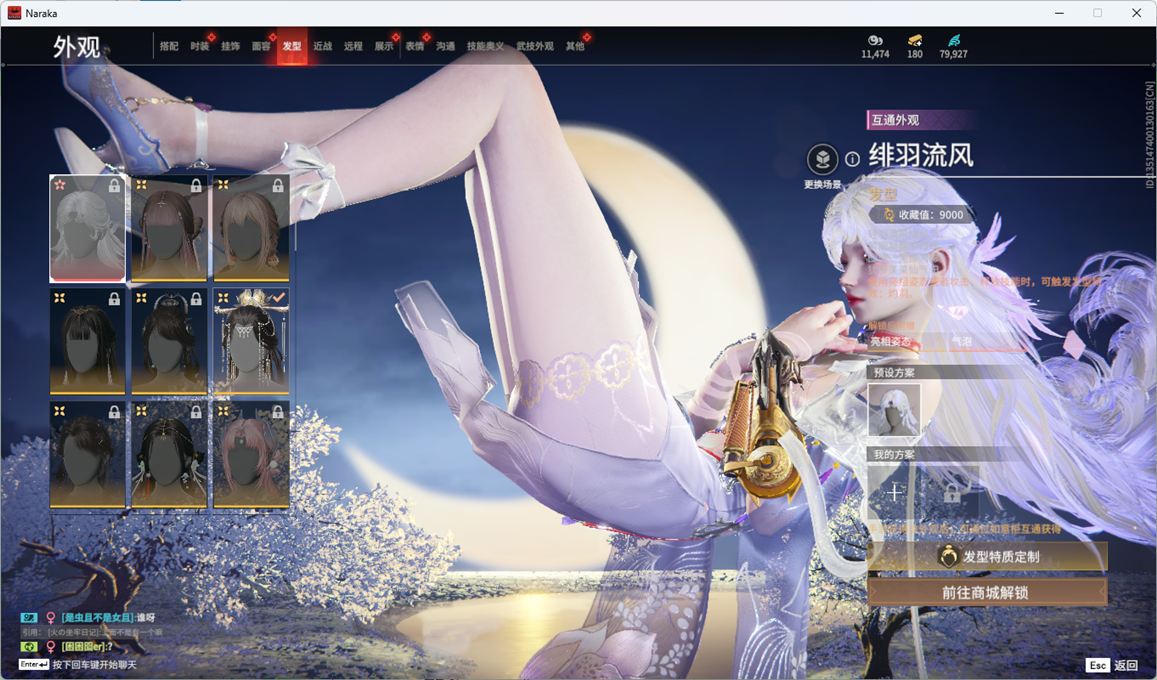Click the plus icon under 我的方案
Screen dimensions: 1157x680
[x=894, y=492]
